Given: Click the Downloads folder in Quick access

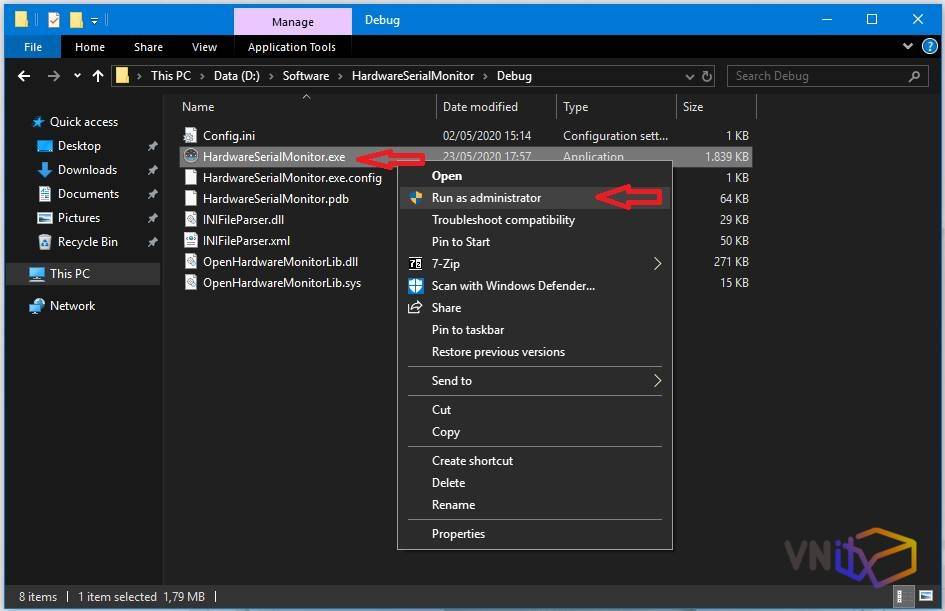Looking at the screenshot, I should pyautogui.click(x=87, y=170).
